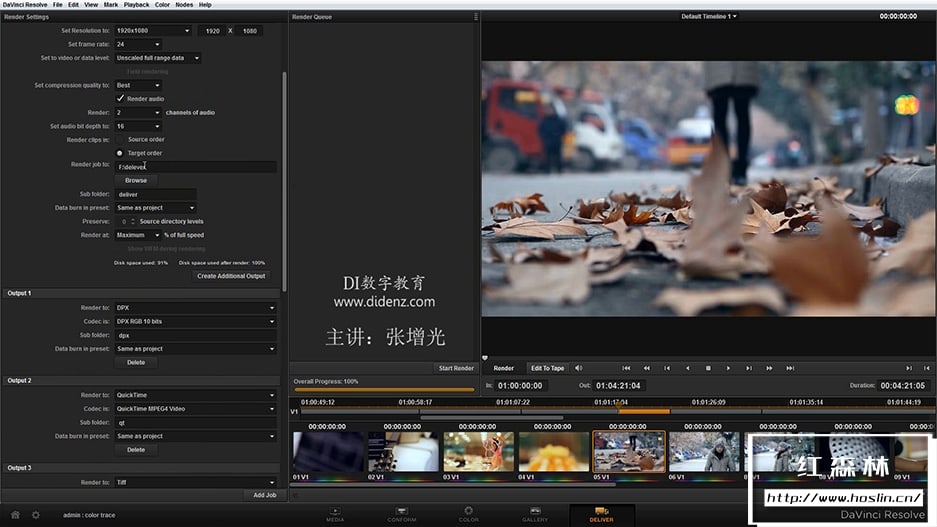
Task: Open Output 2 Render to QuickTime dropdown
Action: coord(195,395)
